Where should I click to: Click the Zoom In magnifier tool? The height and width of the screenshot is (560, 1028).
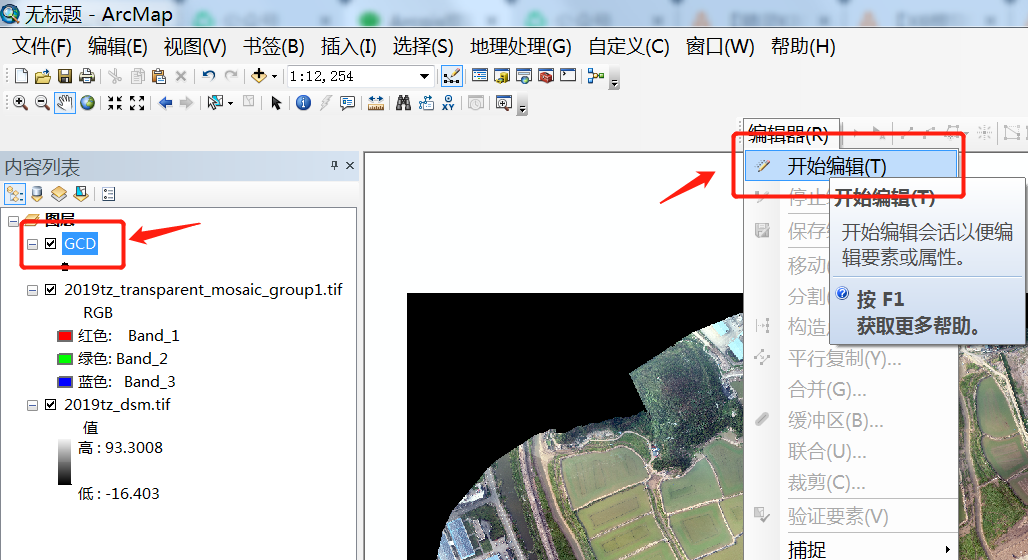20,102
